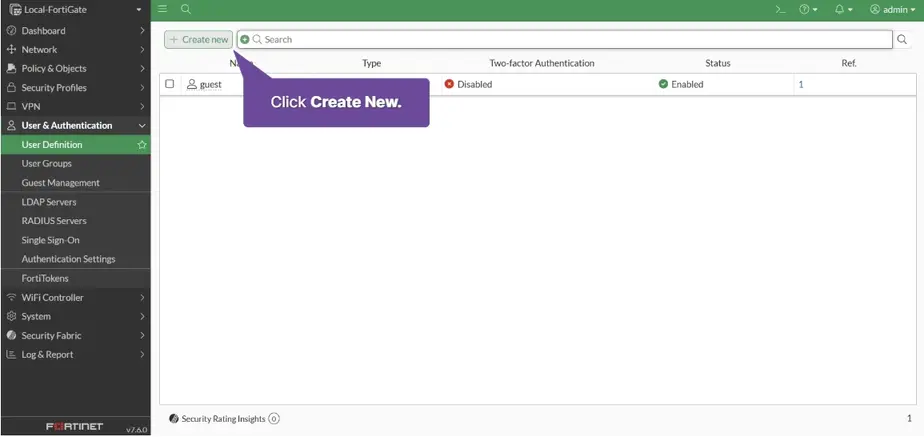Click the green add filter icon
The image size is (924, 437).
coord(245,39)
